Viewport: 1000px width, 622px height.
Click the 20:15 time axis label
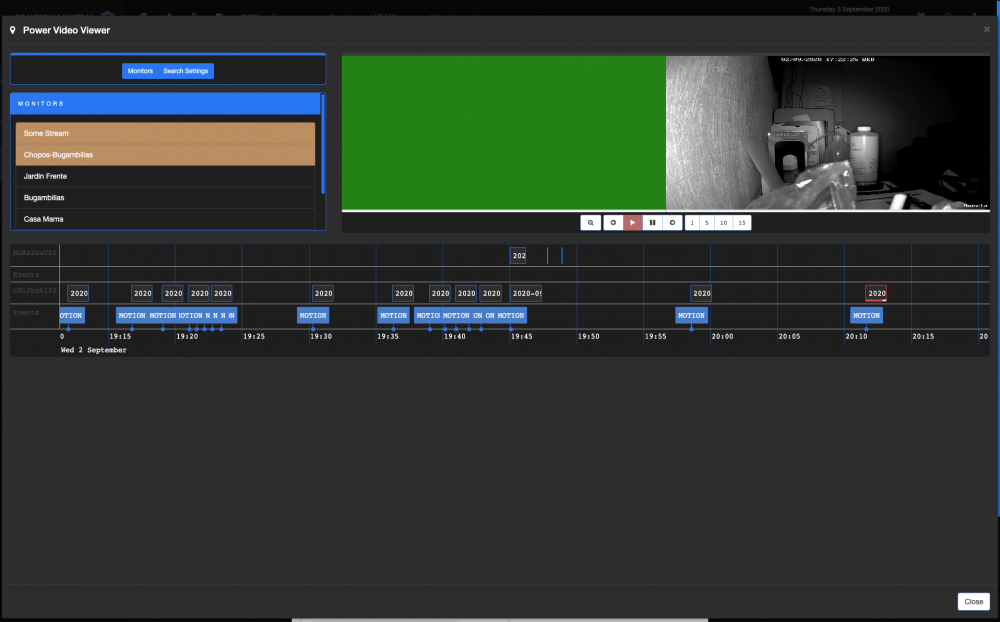pos(923,337)
